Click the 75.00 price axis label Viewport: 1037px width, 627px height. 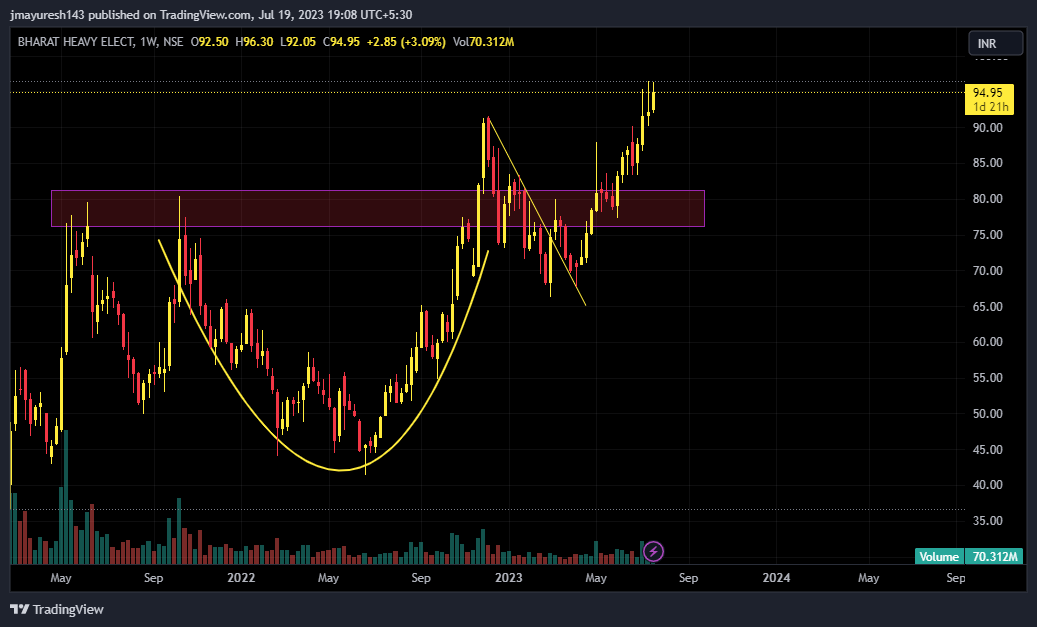987,235
